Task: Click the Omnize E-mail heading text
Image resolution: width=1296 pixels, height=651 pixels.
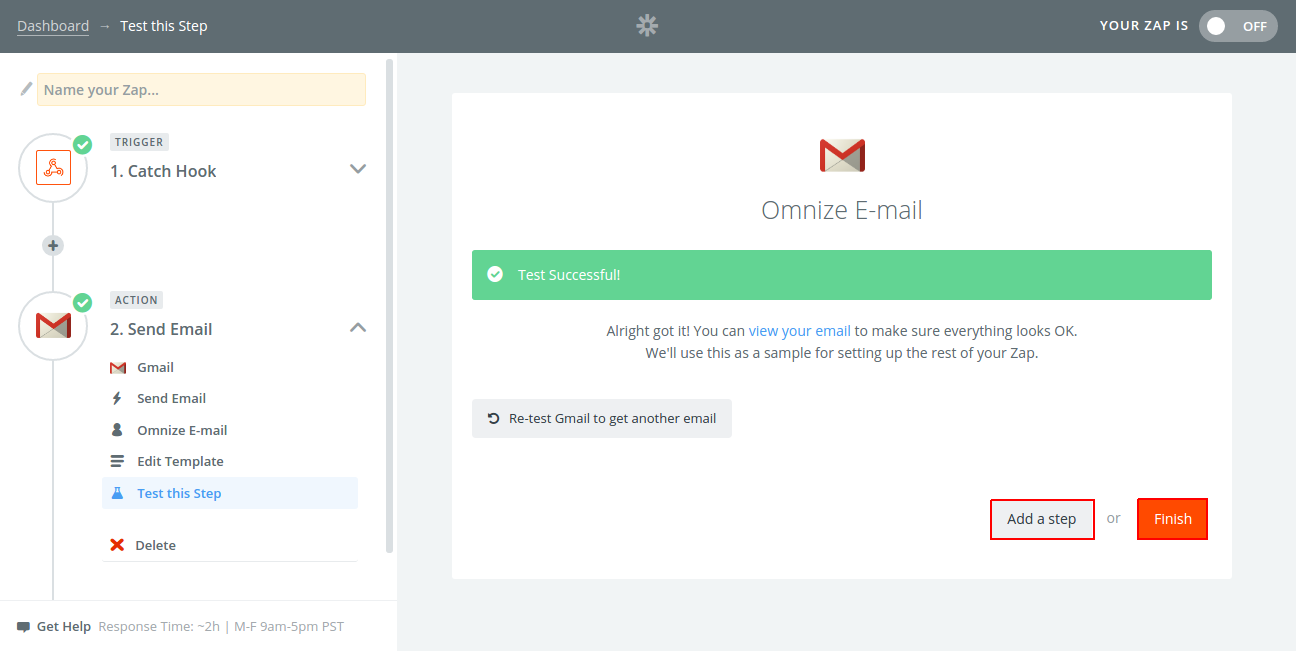Action: click(842, 210)
